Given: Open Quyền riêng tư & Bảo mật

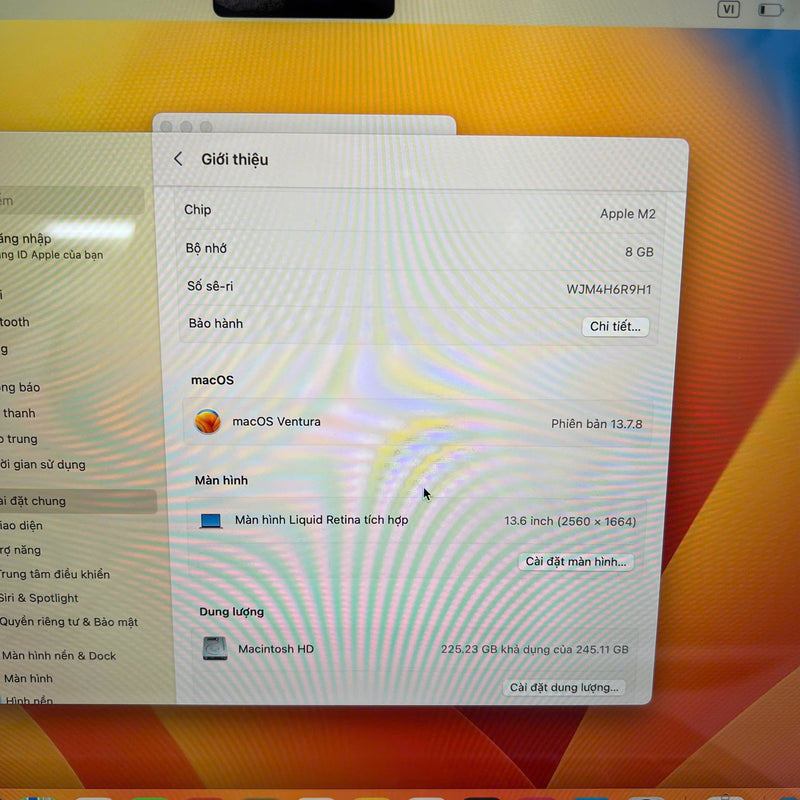Looking at the screenshot, I should click(68, 622).
